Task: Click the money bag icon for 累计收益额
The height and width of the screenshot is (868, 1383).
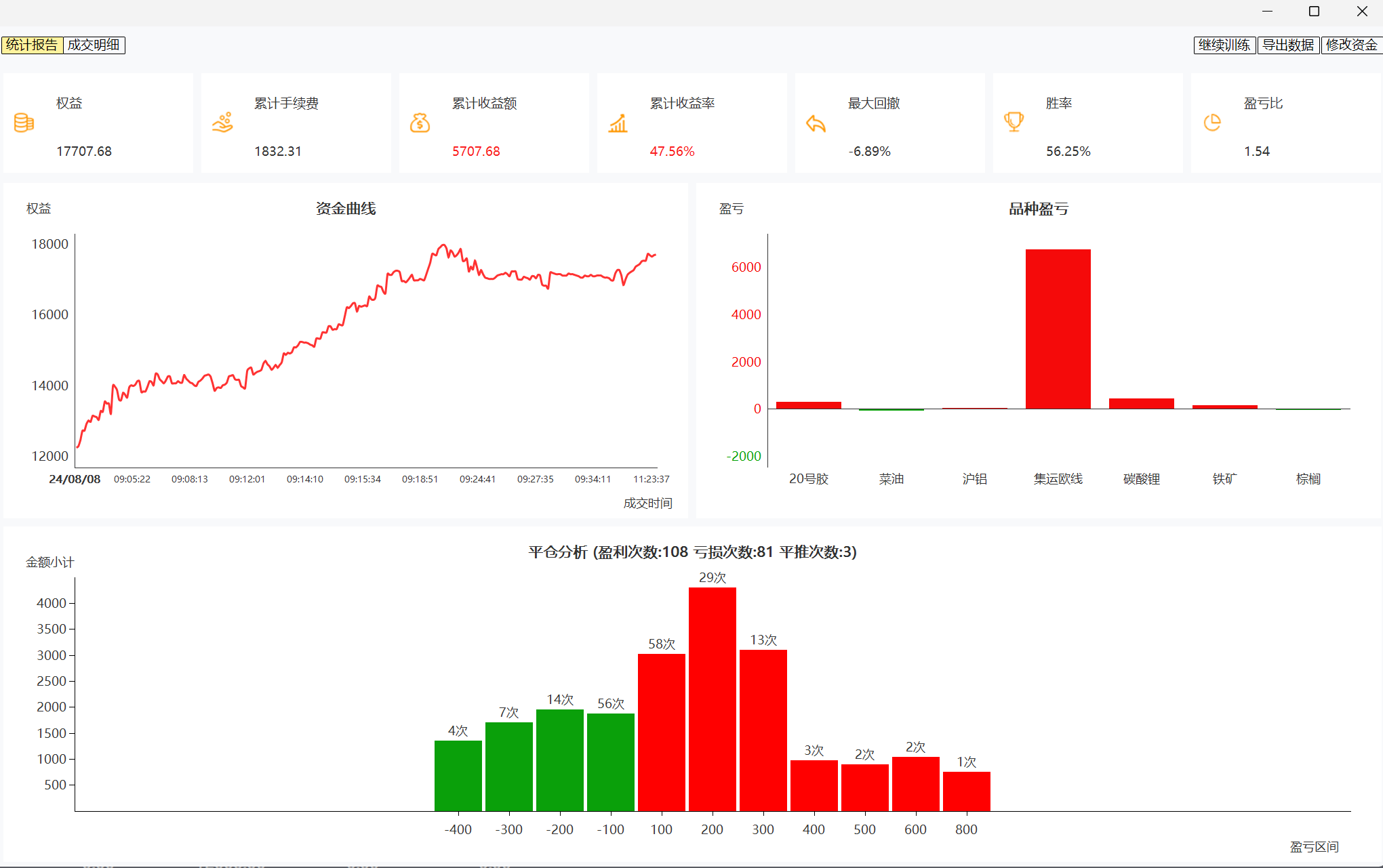Action: (420, 123)
